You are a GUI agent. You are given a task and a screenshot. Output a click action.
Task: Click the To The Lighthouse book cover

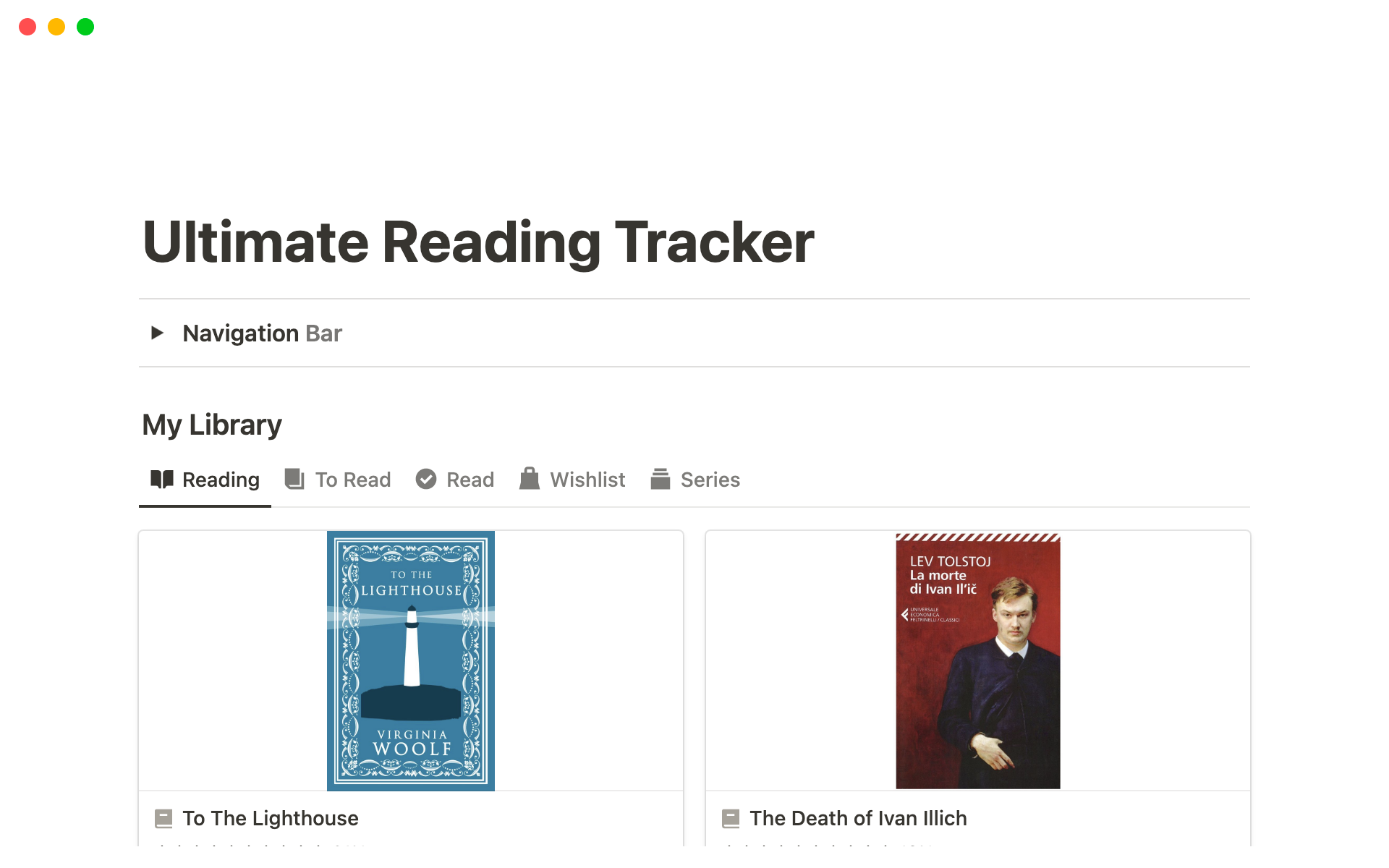[x=411, y=660]
